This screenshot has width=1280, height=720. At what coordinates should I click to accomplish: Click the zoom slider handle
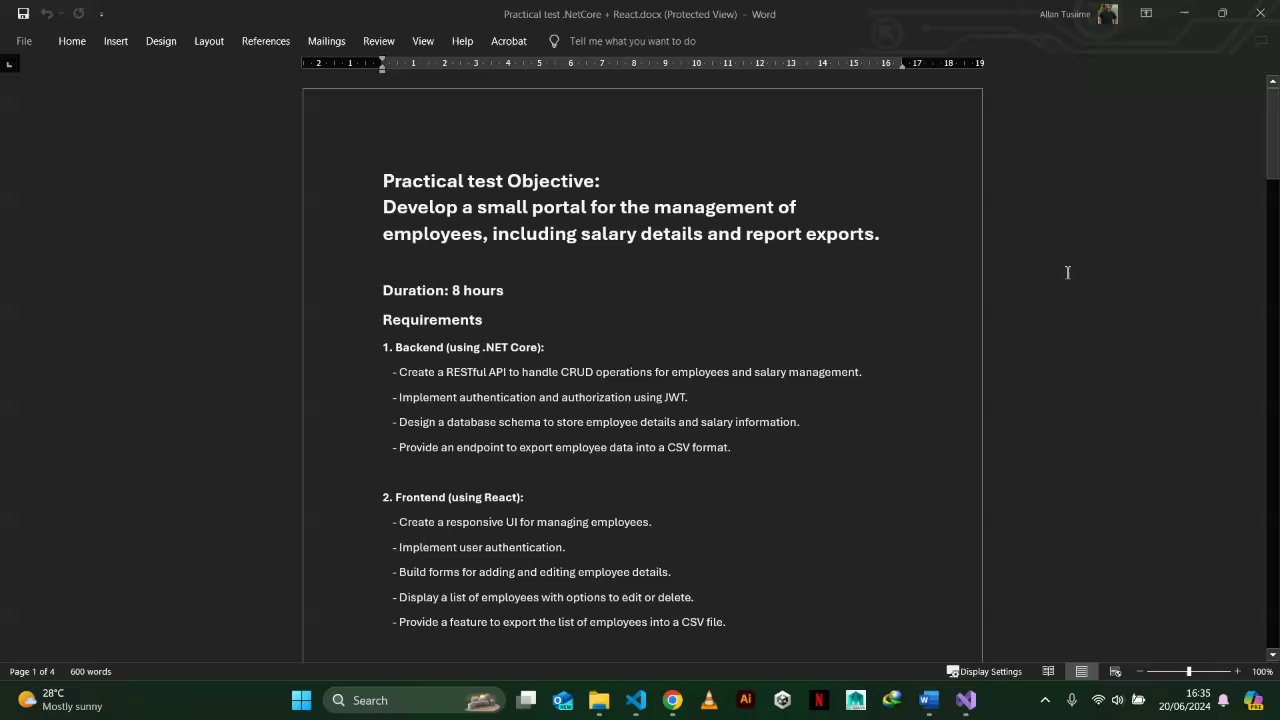click(x=1188, y=671)
